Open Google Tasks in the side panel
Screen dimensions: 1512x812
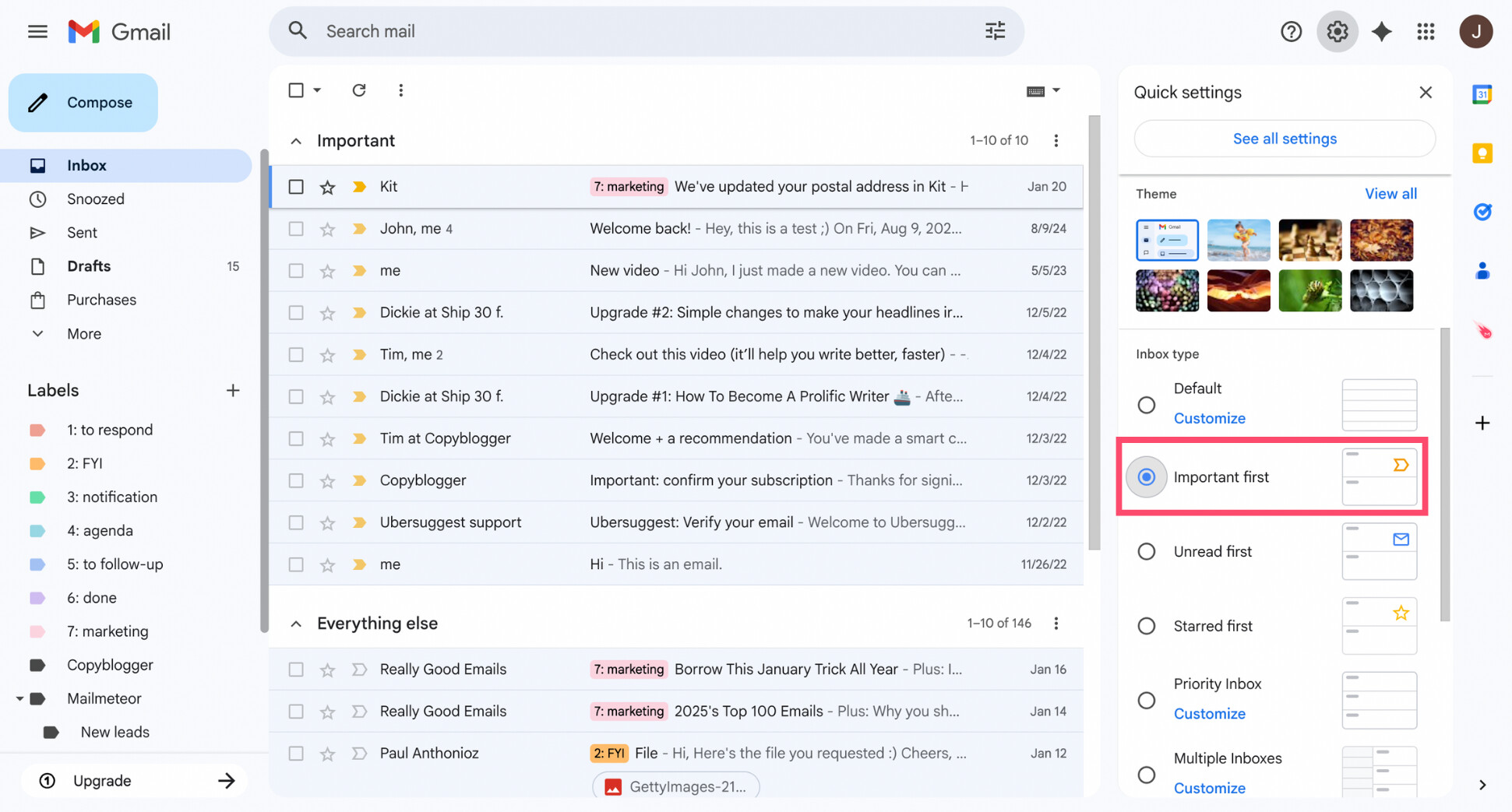[1482, 211]
